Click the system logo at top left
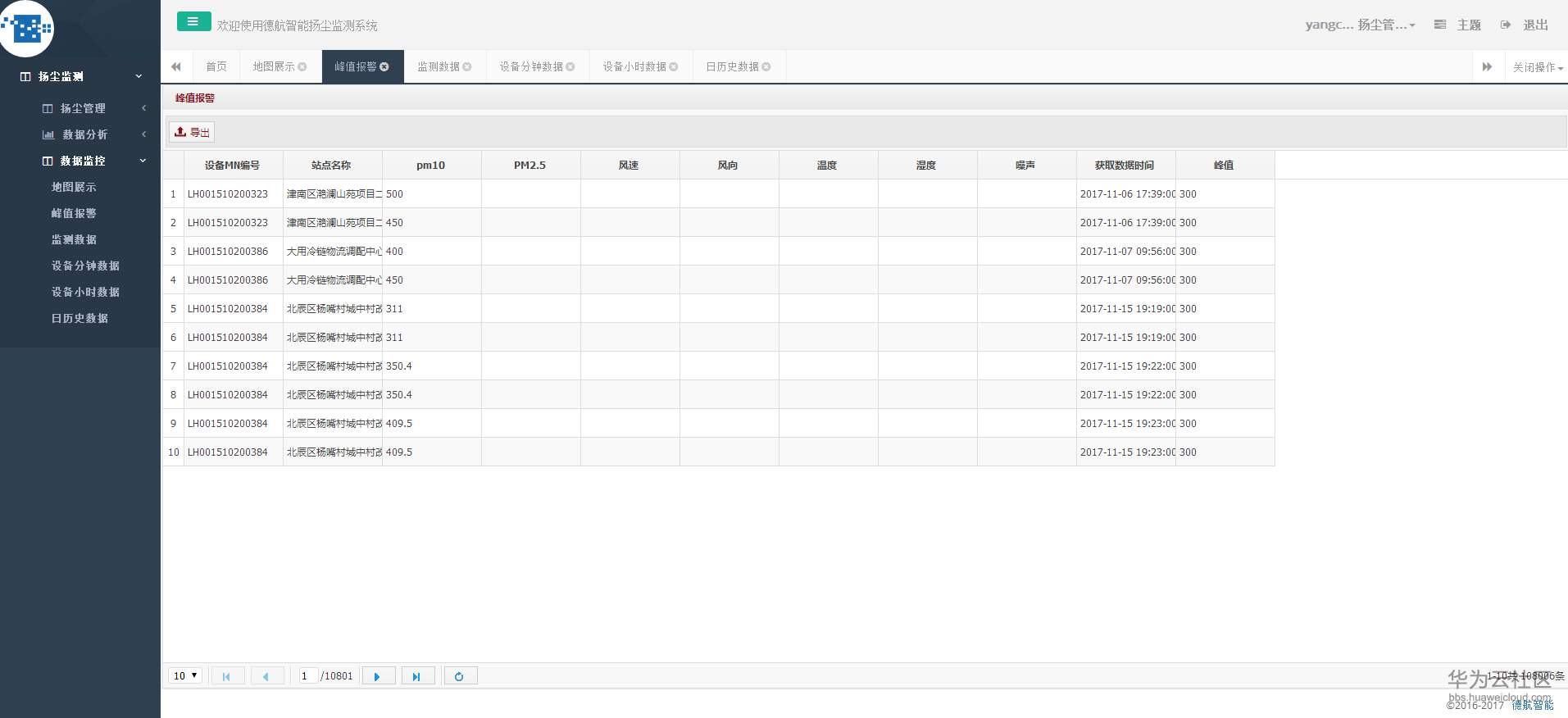This screenshot has width=1568, height=718. pos(26,29)
